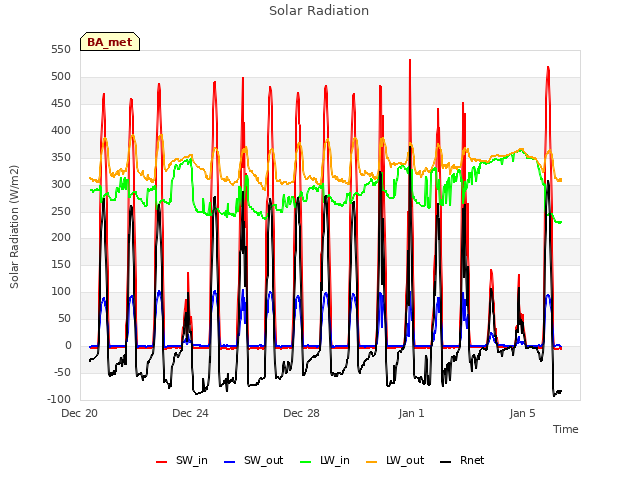Image resolution: width=640 pixels, height=480 pixels.
Task: Toggle the LW_out legend entry
Action: click(x=395, y=460)
